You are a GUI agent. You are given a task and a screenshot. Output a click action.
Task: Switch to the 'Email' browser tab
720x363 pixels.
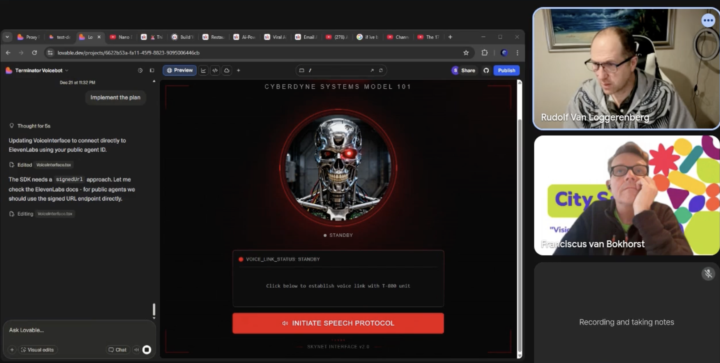click(306, 37)
